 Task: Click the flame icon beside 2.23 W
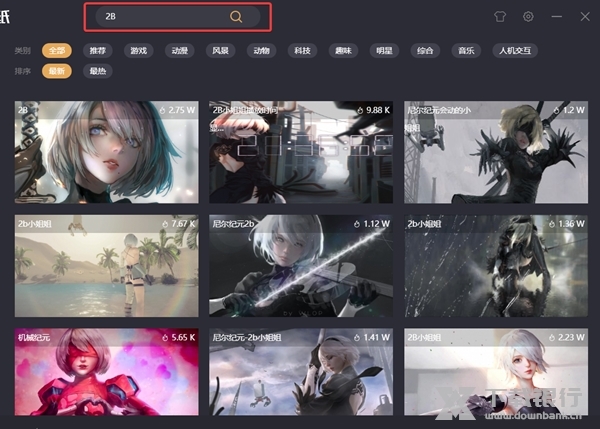551,338
